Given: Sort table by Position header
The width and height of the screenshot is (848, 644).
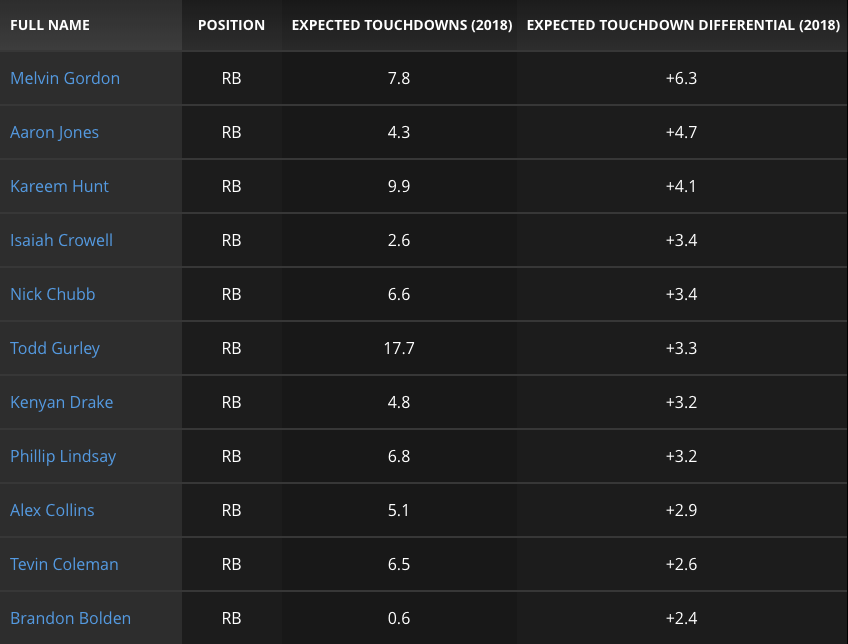Looking at the screenshot, I should pyautogui.click(x=231, y=25).
